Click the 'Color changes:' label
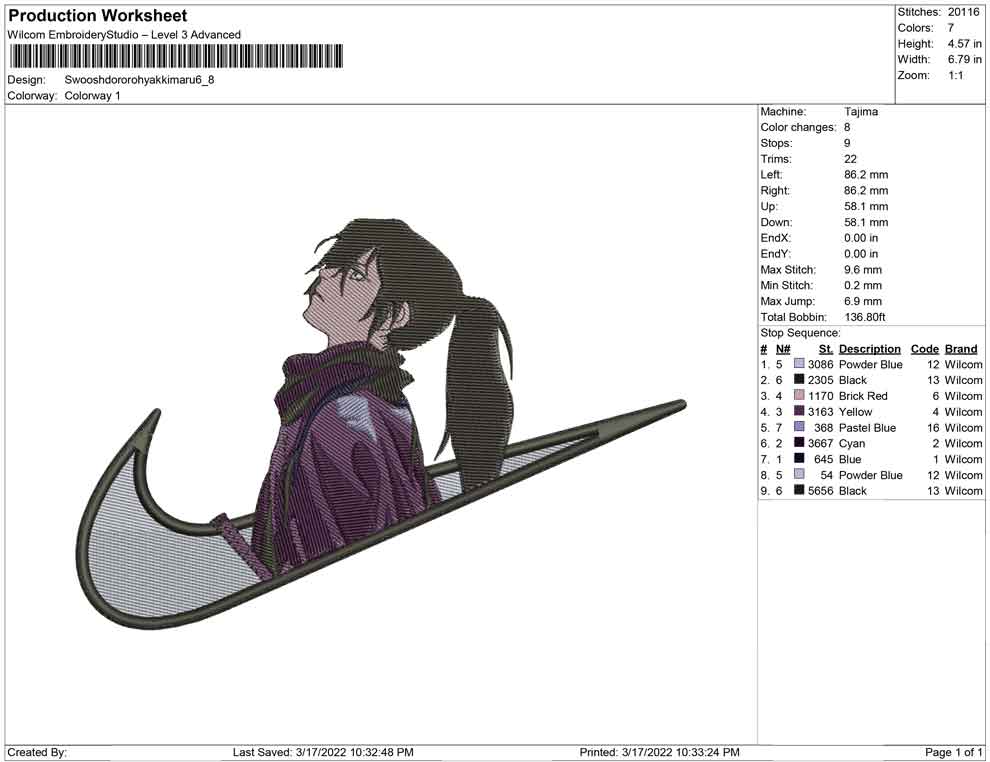Viewport: 990px width, 762px height. (x=798, y=128)
